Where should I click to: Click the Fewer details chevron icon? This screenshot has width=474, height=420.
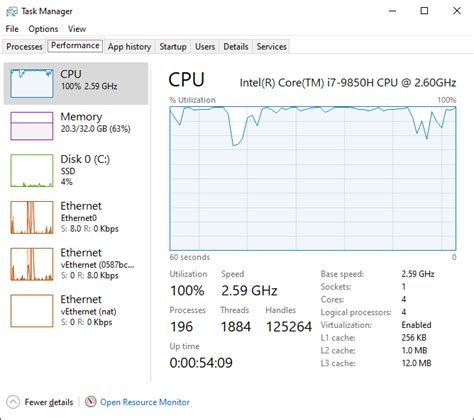coord(13,402)
